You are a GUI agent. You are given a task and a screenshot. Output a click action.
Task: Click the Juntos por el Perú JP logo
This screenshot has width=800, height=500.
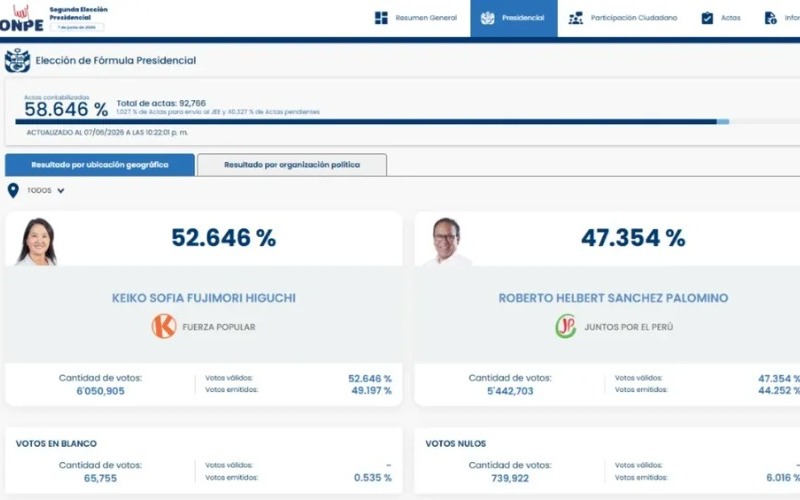coord(566,327)
